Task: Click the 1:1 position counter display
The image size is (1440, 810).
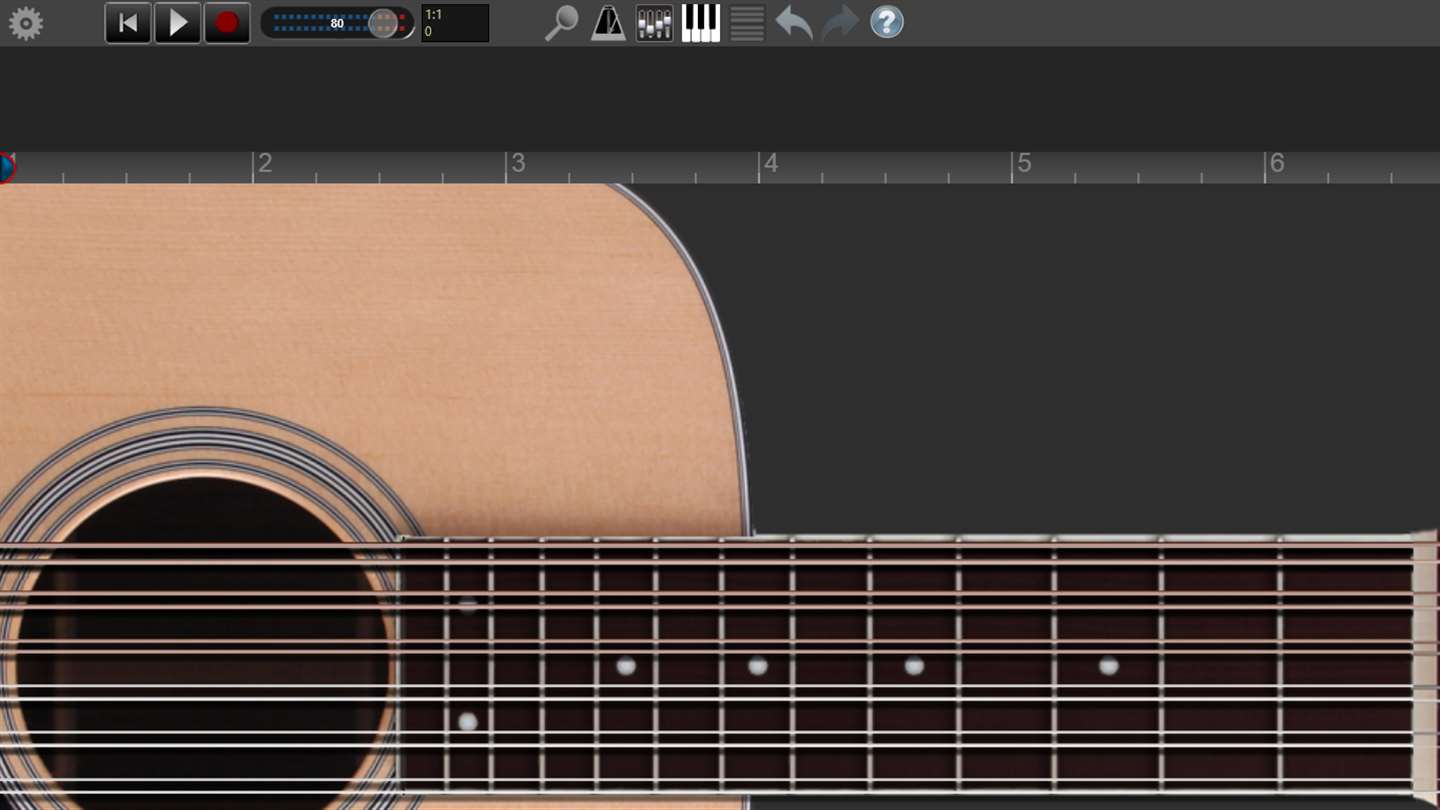Action: point(455,23)
